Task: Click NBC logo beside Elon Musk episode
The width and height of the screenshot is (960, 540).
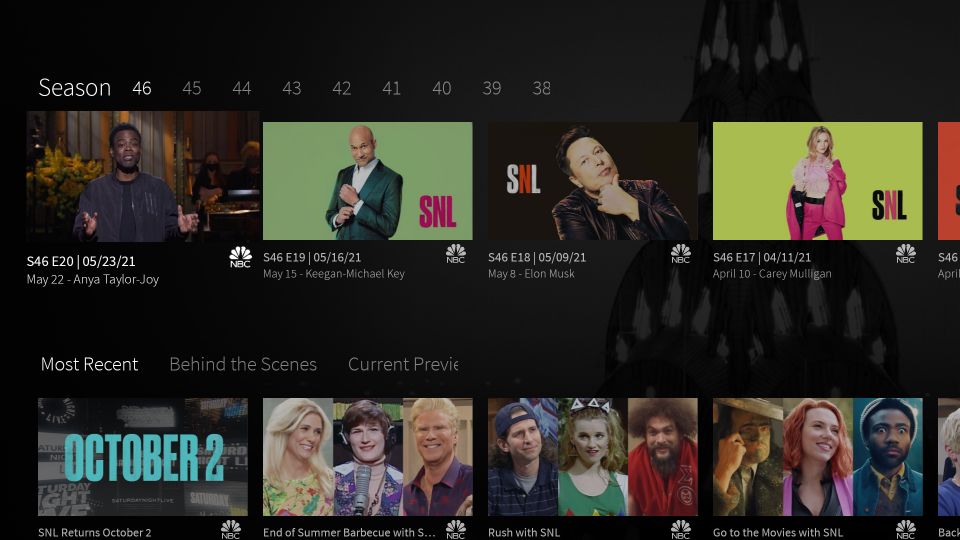Action: click(x=681, y=254)
